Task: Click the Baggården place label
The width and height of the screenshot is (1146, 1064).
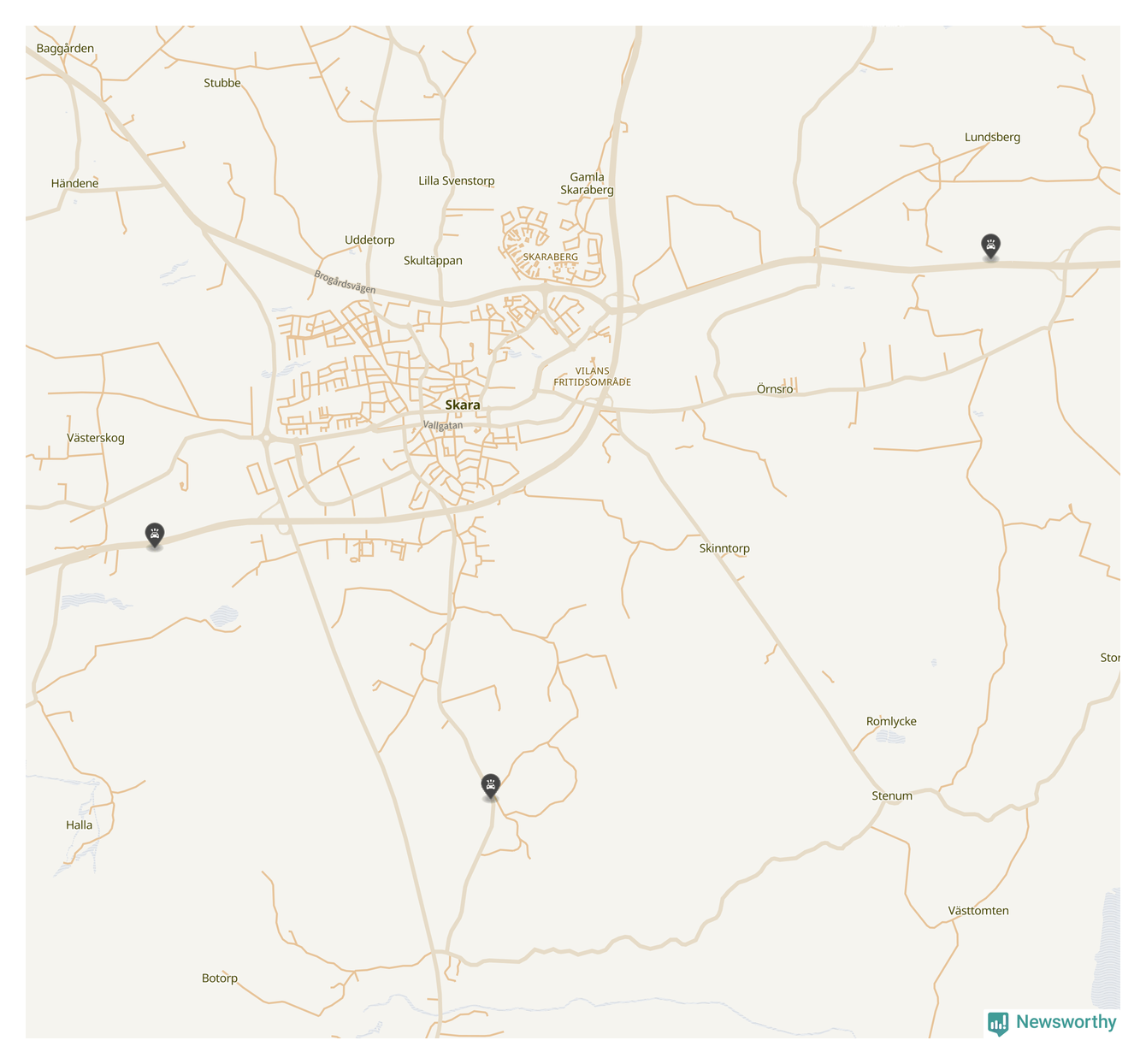Action: coord(66,49)
